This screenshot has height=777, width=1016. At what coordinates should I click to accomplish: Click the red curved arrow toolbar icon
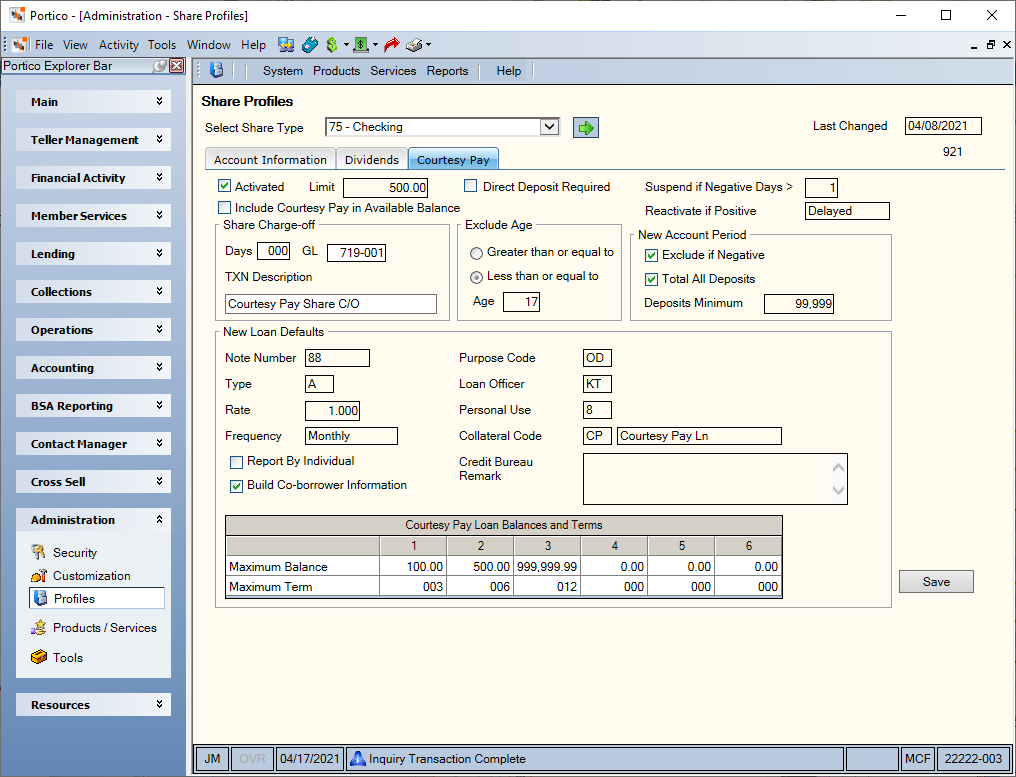tap(391, 44)
